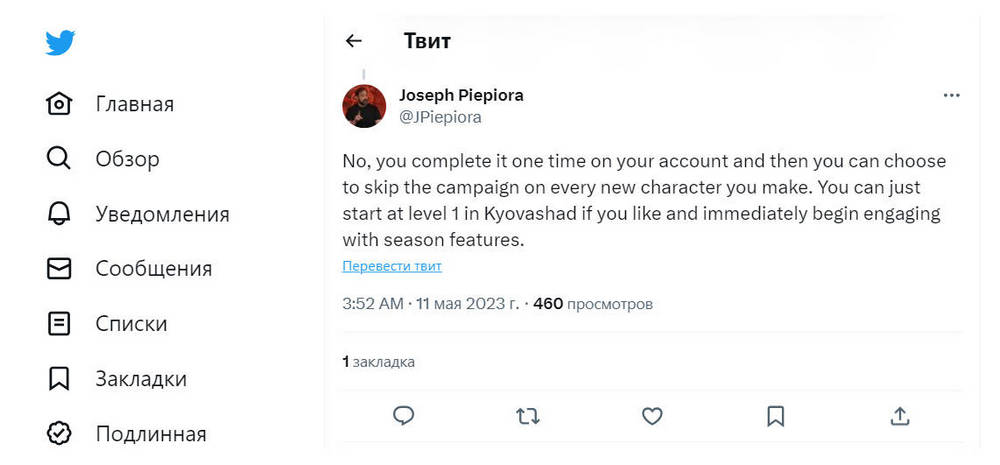Viewport: 1000px width, 465px height.
Task: Go to Главная home menu item
Action: click(x=134, y=104)
